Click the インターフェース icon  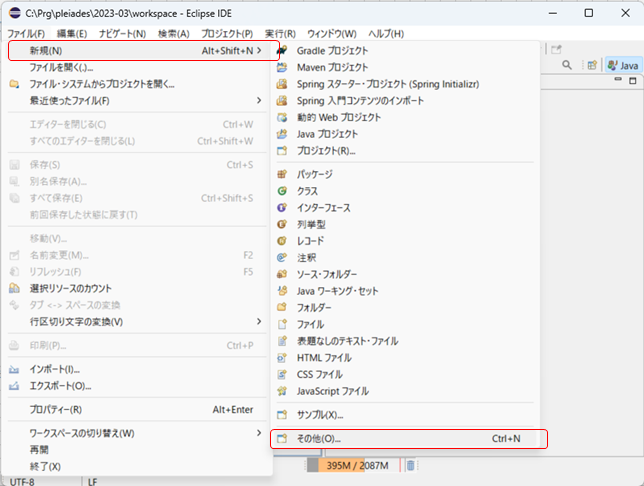[x=282, y=207]
